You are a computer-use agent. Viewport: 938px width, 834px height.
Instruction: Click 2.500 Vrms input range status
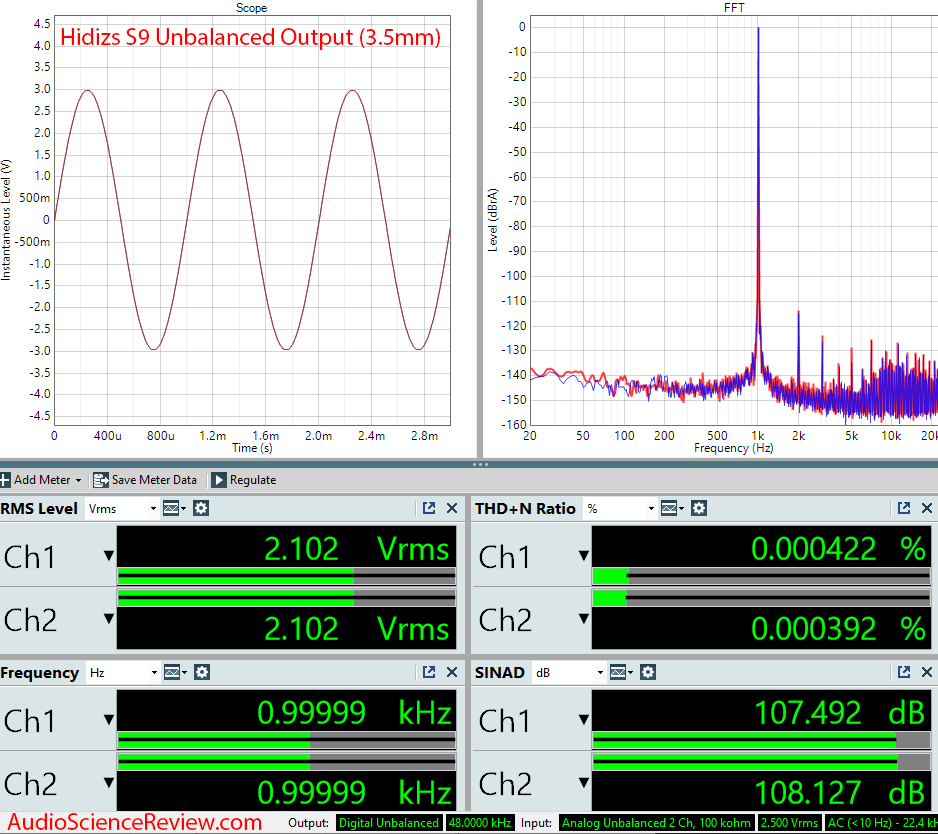click(789, 823)
